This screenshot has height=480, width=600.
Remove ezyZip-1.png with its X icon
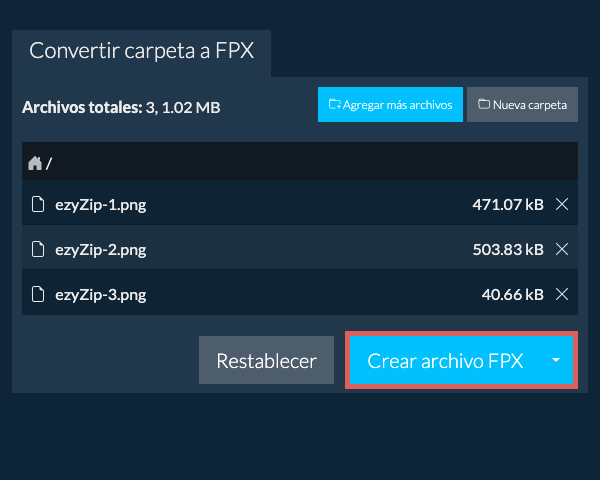point(562,204)
